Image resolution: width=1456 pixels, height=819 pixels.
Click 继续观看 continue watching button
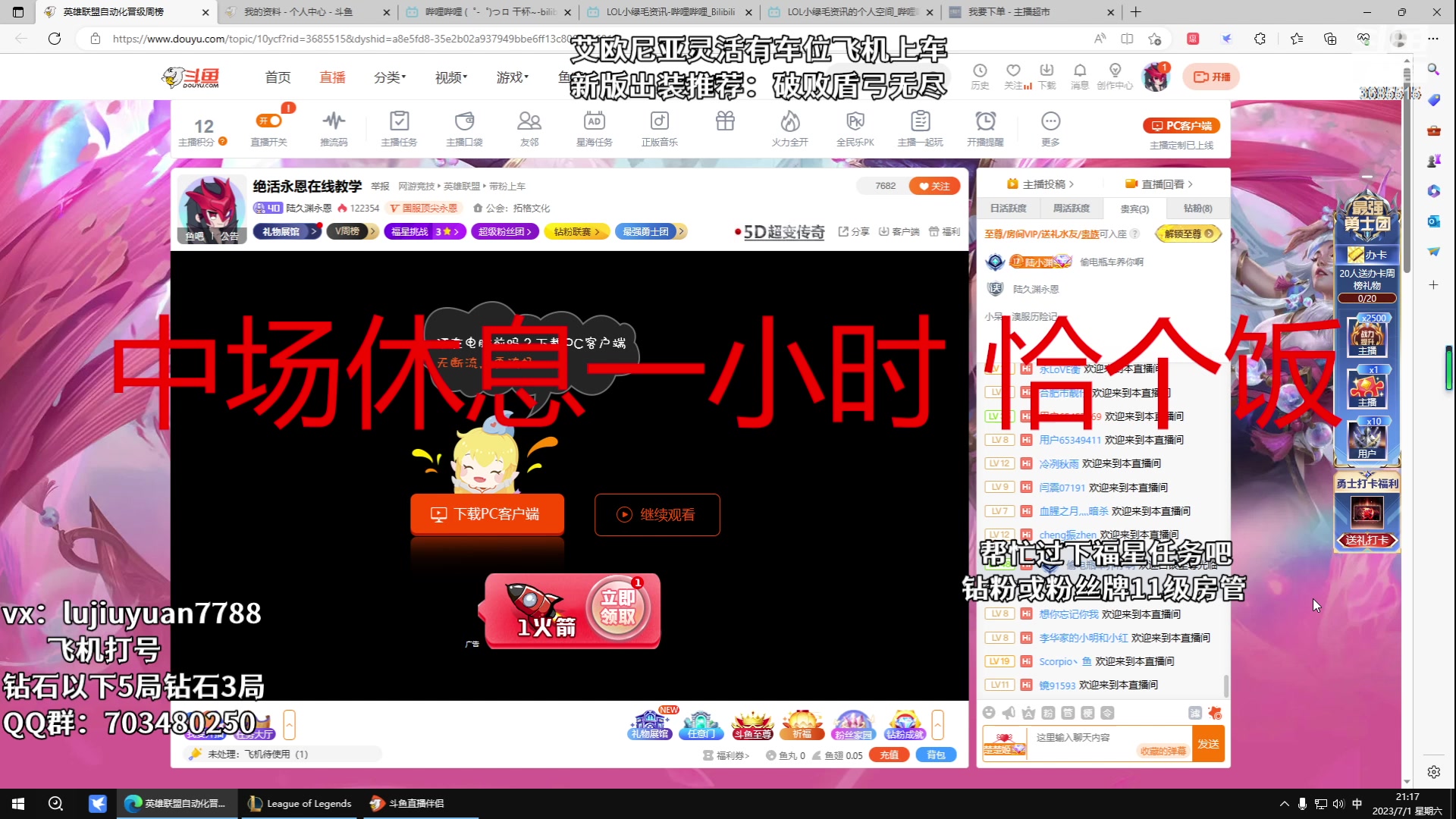point(657,515)
